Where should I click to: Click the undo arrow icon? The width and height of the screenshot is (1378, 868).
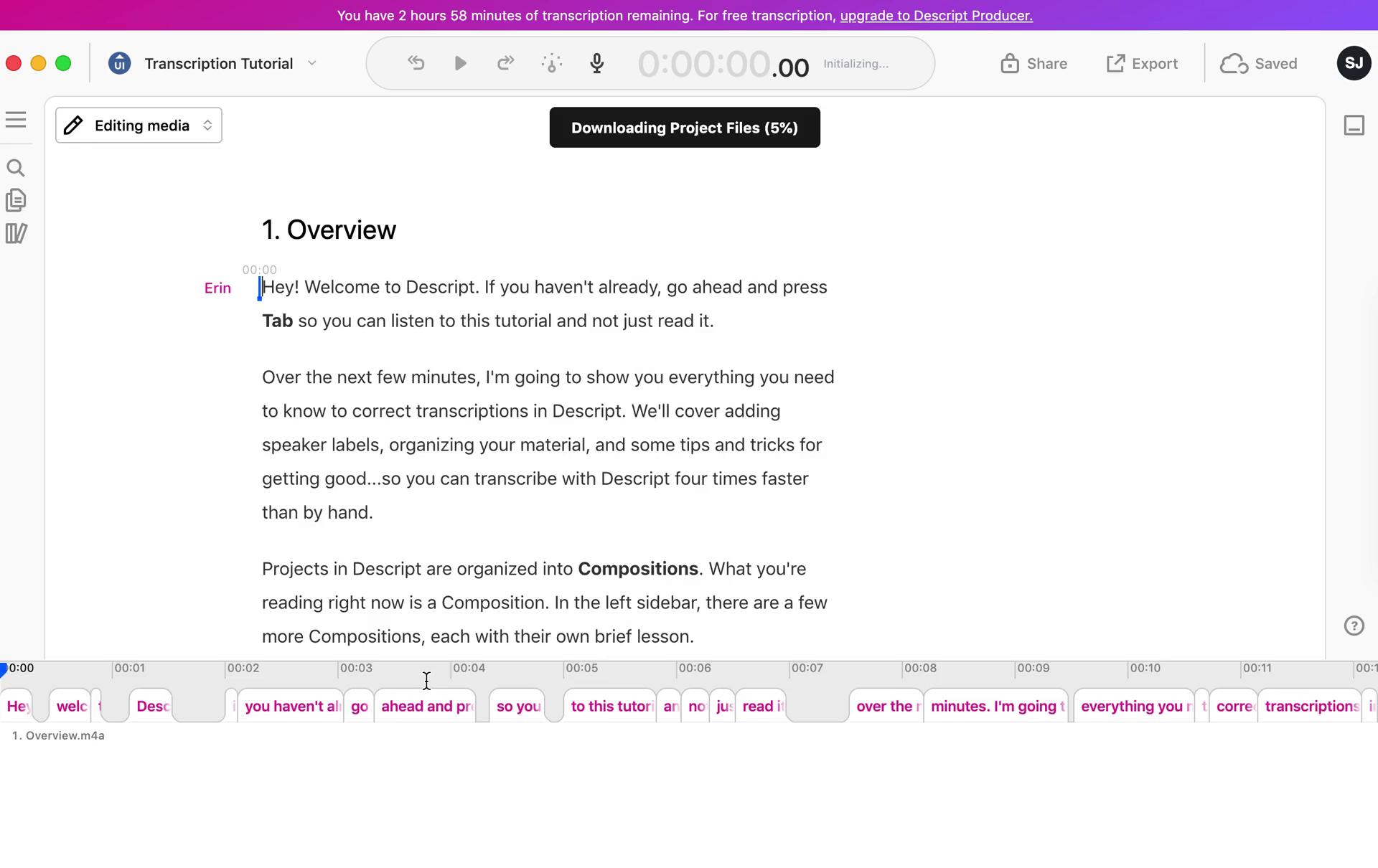pos(417,63)
